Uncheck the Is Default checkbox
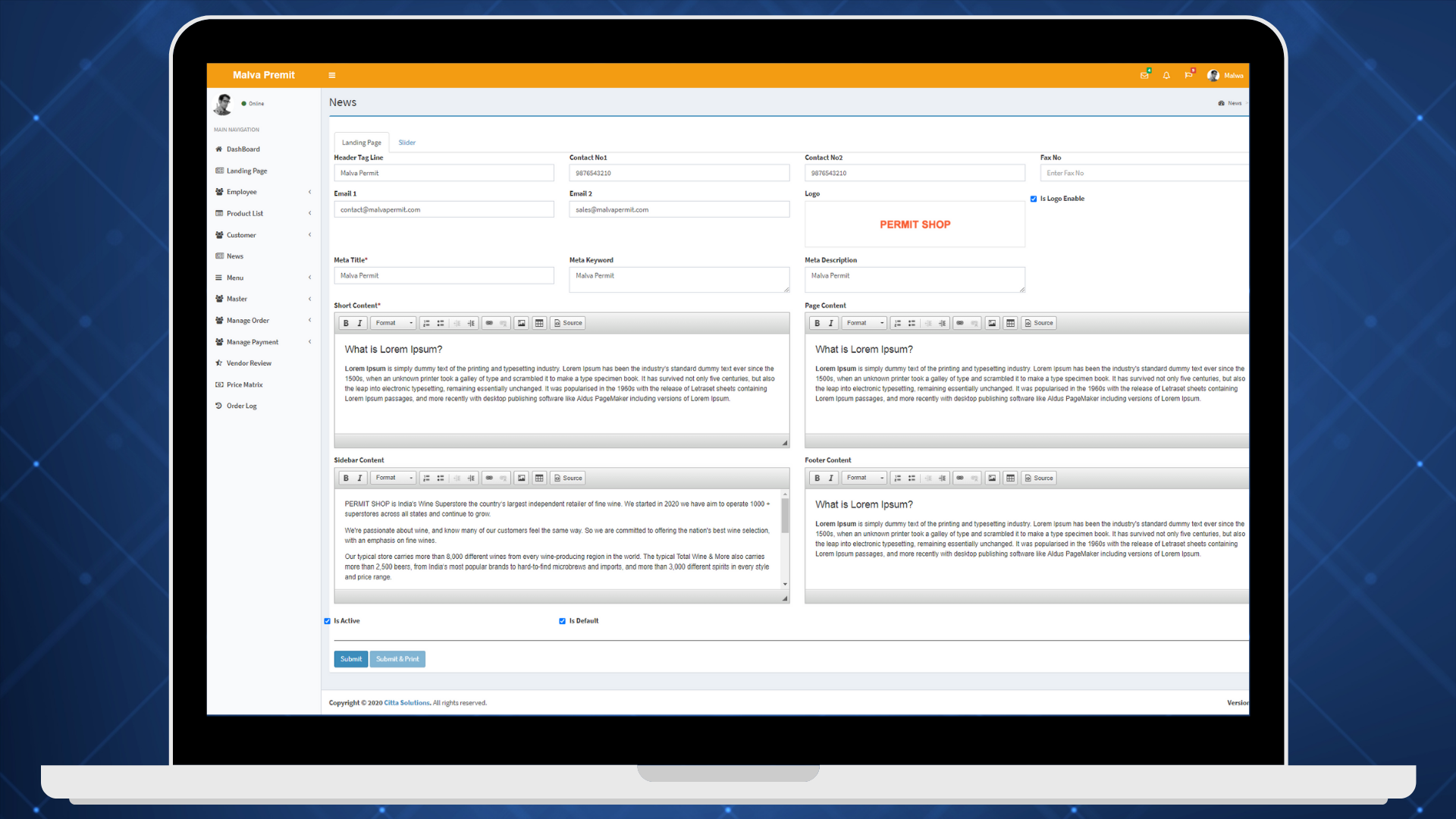Image resolution: width=1456 pixels, height=819 pixels. tap(563, 621)
